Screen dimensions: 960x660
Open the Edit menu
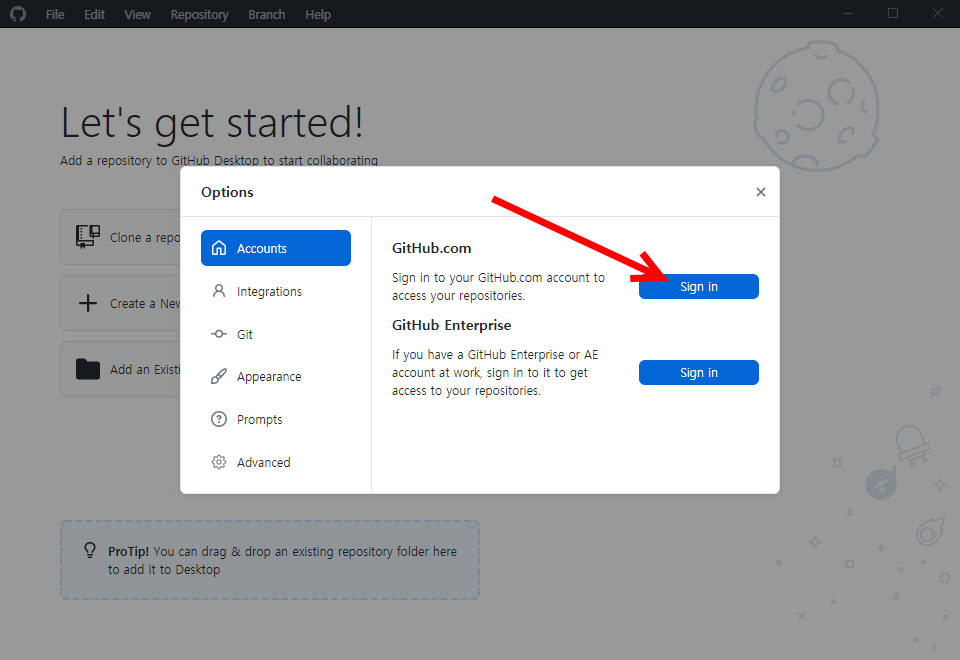pos(94,14)
